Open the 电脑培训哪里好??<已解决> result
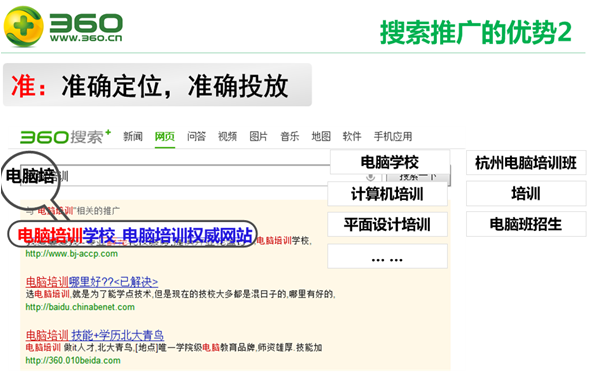Image resolution: width=593 pixels, height=372 pixels. point(92,282)
